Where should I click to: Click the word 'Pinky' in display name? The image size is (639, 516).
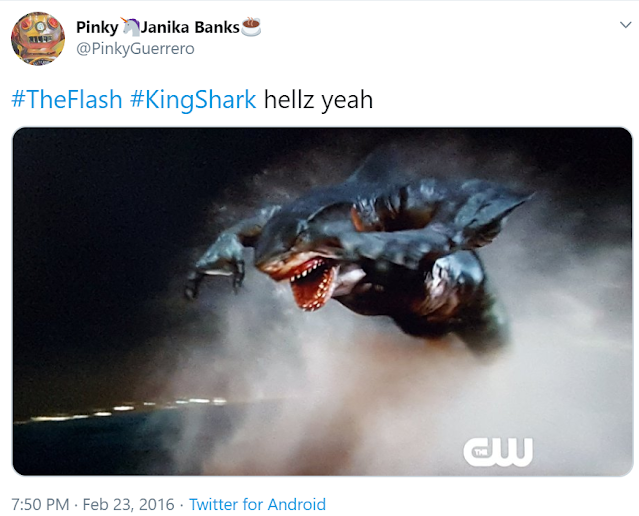[x=97, y=28]
